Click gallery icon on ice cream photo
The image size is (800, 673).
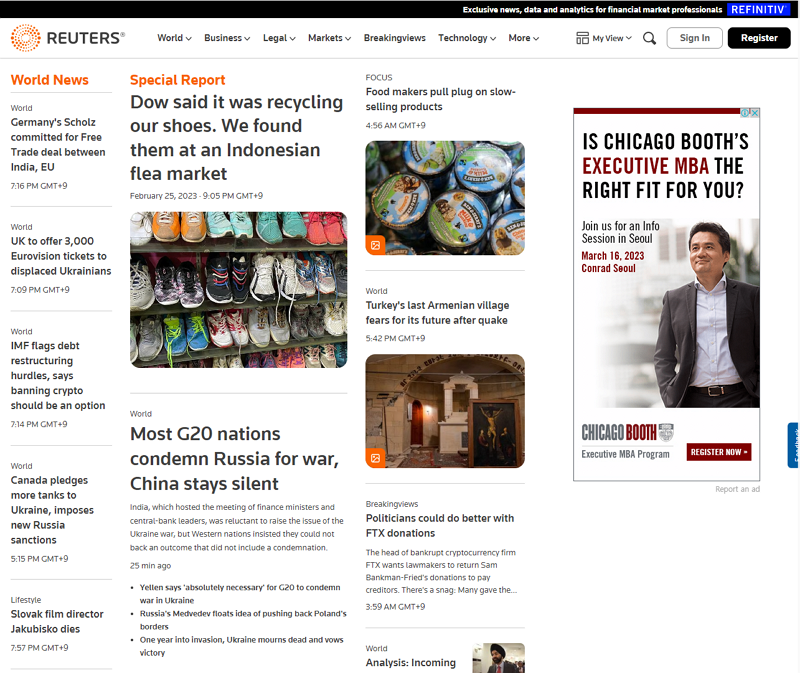click(376, 245)
